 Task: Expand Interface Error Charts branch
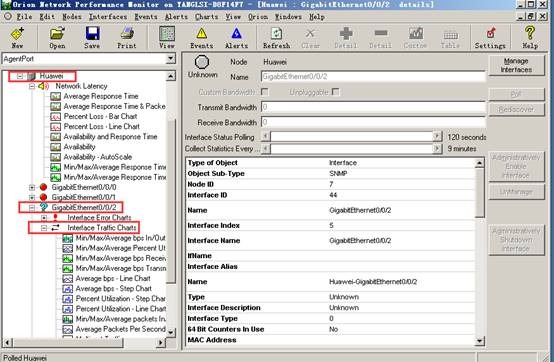click(x=44, y=218)
